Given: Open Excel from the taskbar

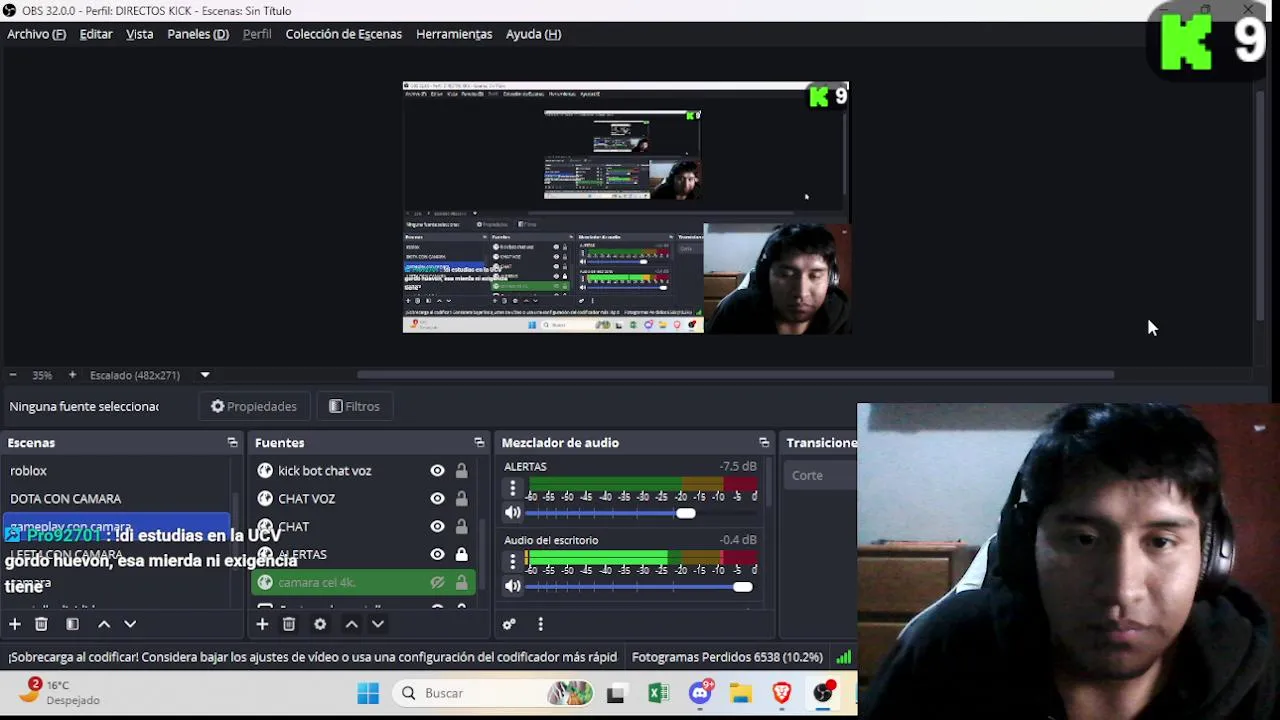Looking at the screenshot, I should 658,693.
